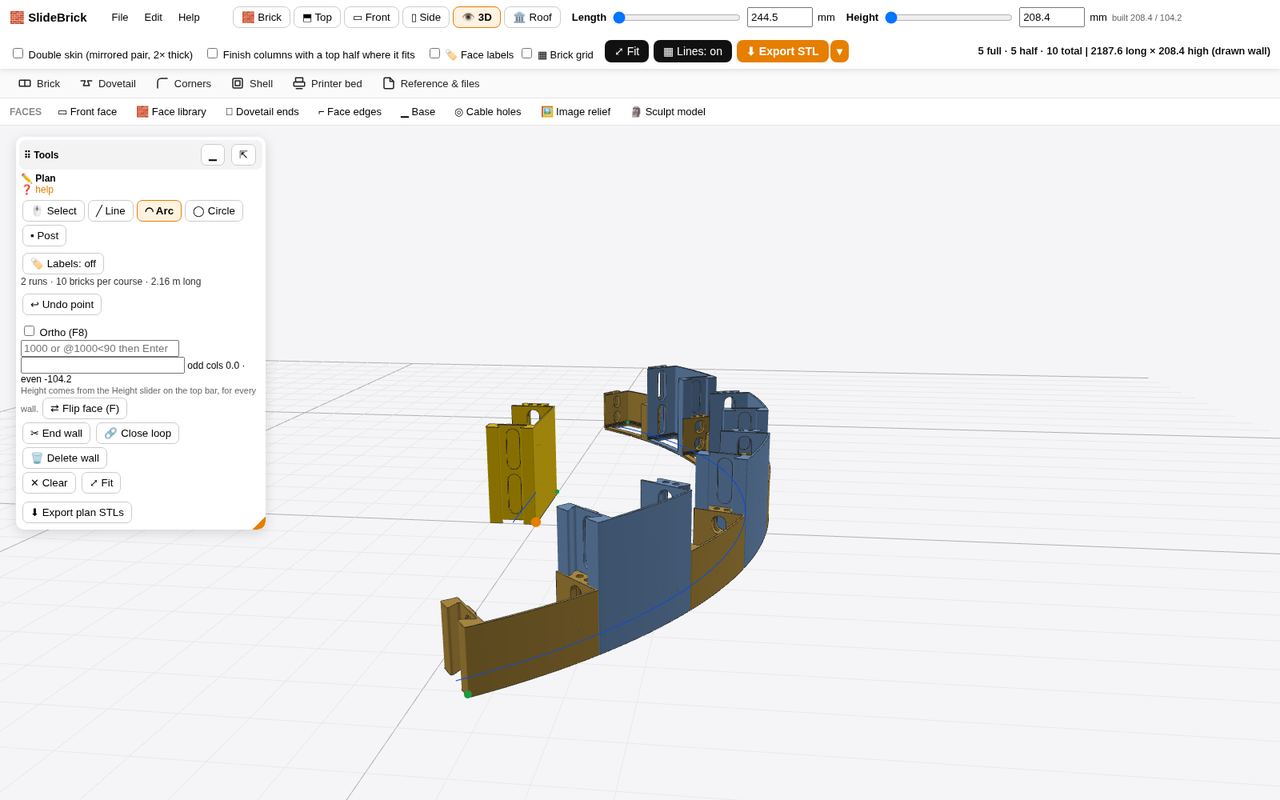Open the Reference & files tab

(x=431, y=84)
